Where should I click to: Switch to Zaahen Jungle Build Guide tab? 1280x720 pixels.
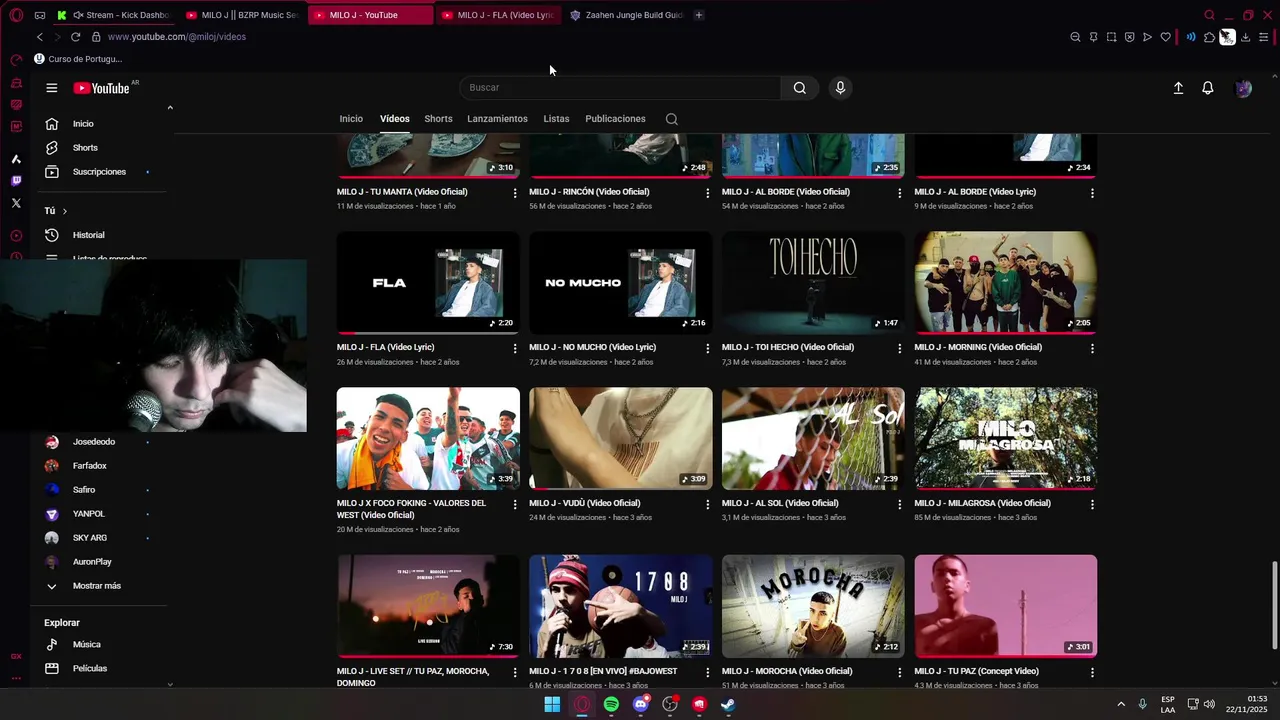626,15
